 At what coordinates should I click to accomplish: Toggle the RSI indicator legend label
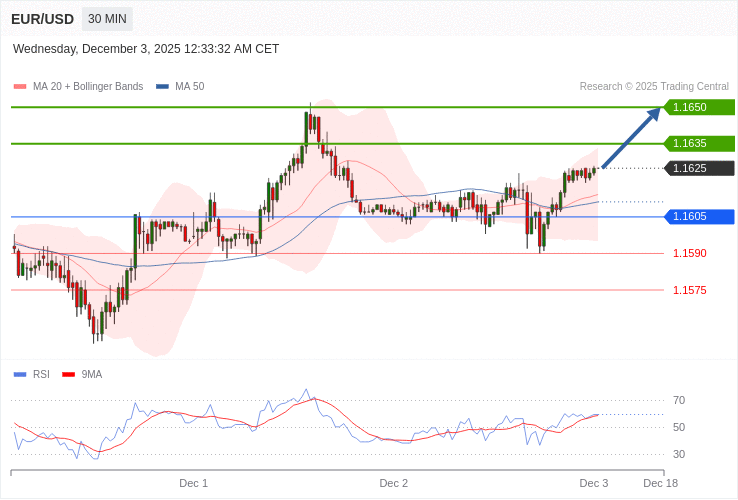[41, 375]
